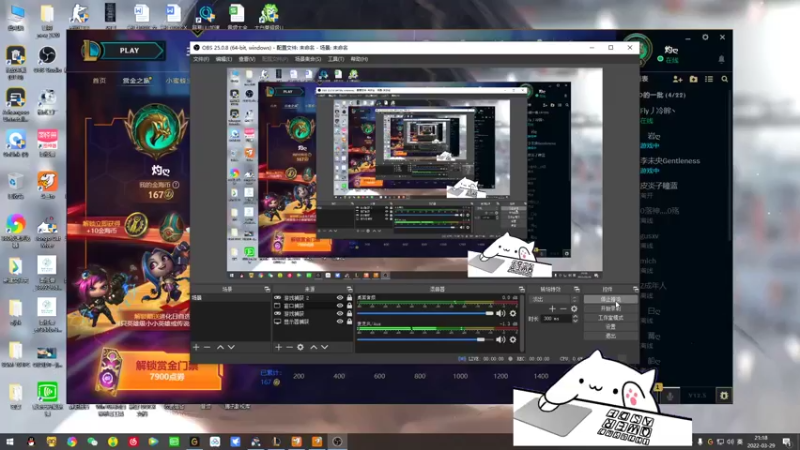
Task: Click add friend icon in League client
Action: pyautogui.click(x=678, y=79)
